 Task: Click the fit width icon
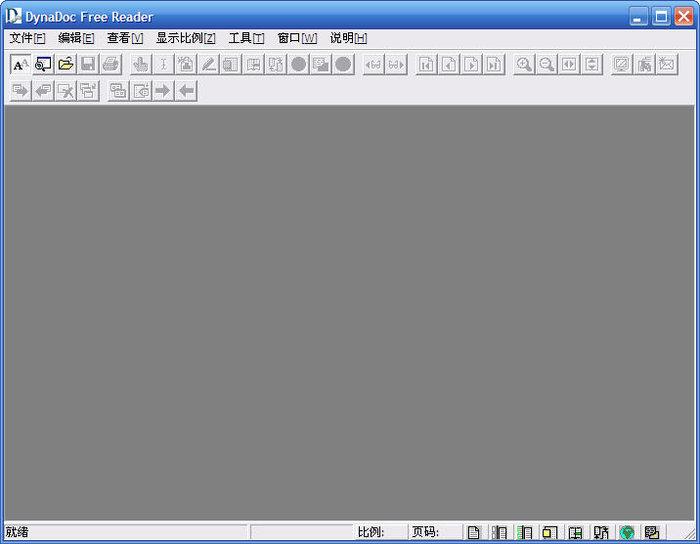coord(569,65)
